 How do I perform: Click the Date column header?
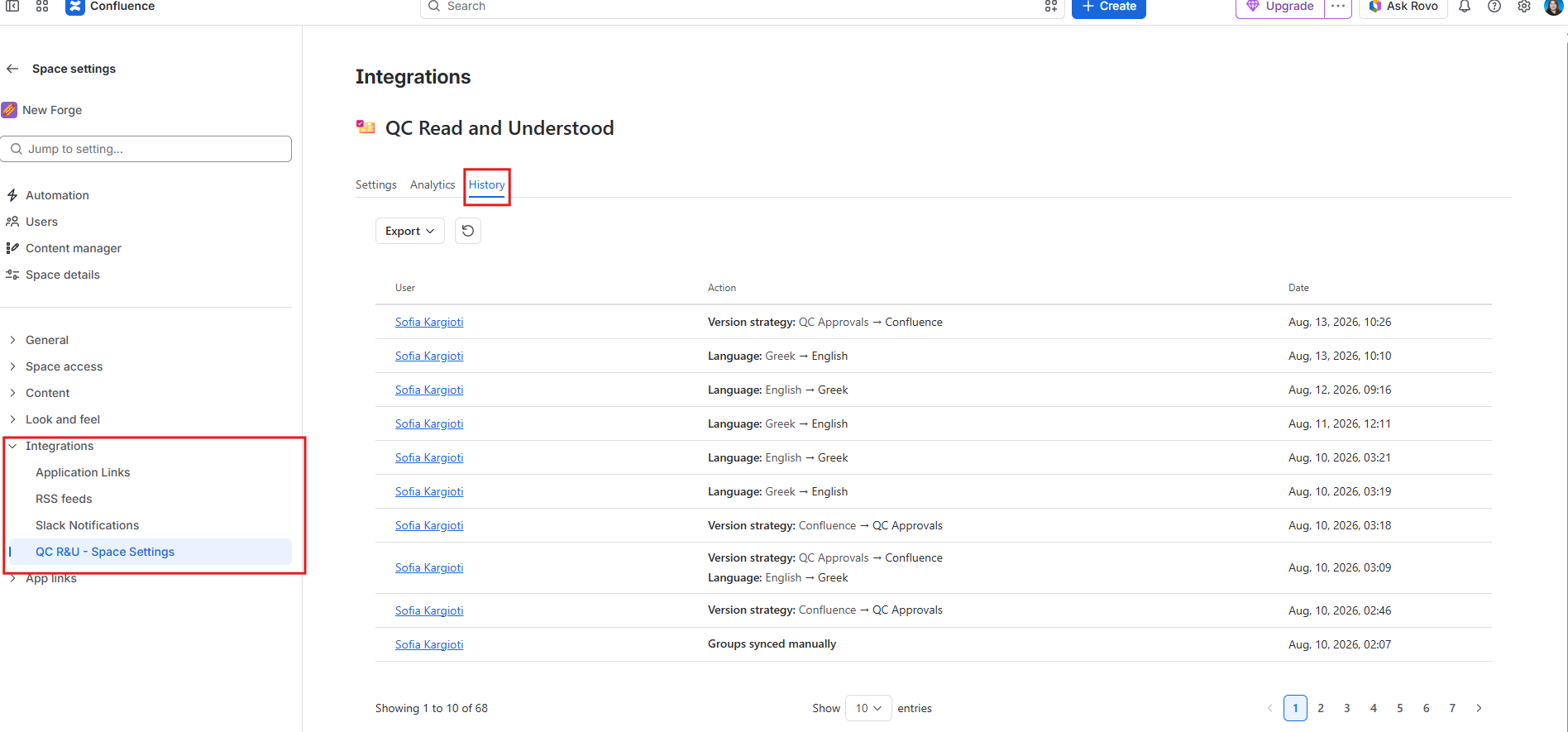1298,288
